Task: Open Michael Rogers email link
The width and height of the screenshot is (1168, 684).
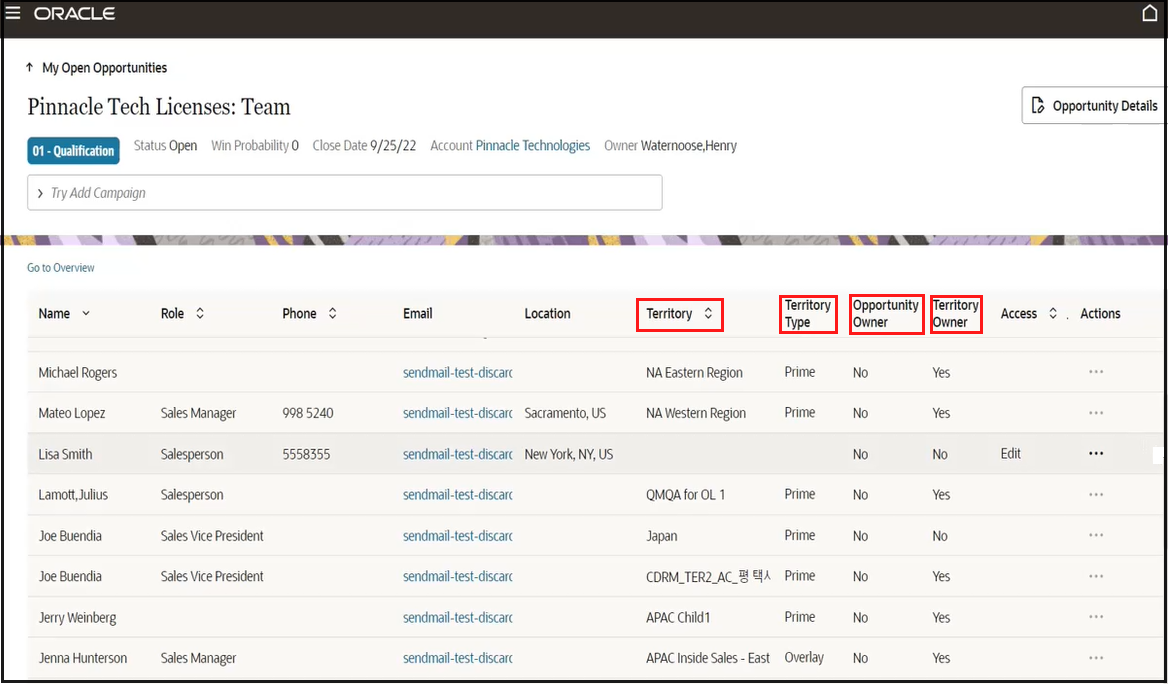Action: point(457,373)
